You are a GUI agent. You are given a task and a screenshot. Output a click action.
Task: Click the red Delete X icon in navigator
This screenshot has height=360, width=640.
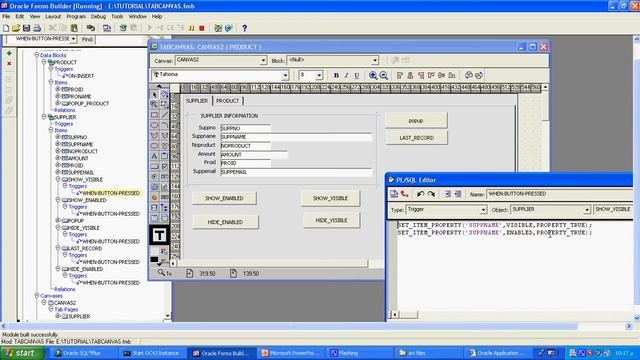(x=9, y=64)
